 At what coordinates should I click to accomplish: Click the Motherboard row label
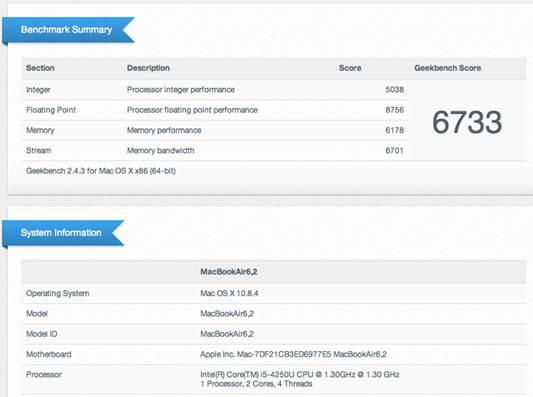pos(49,355)
